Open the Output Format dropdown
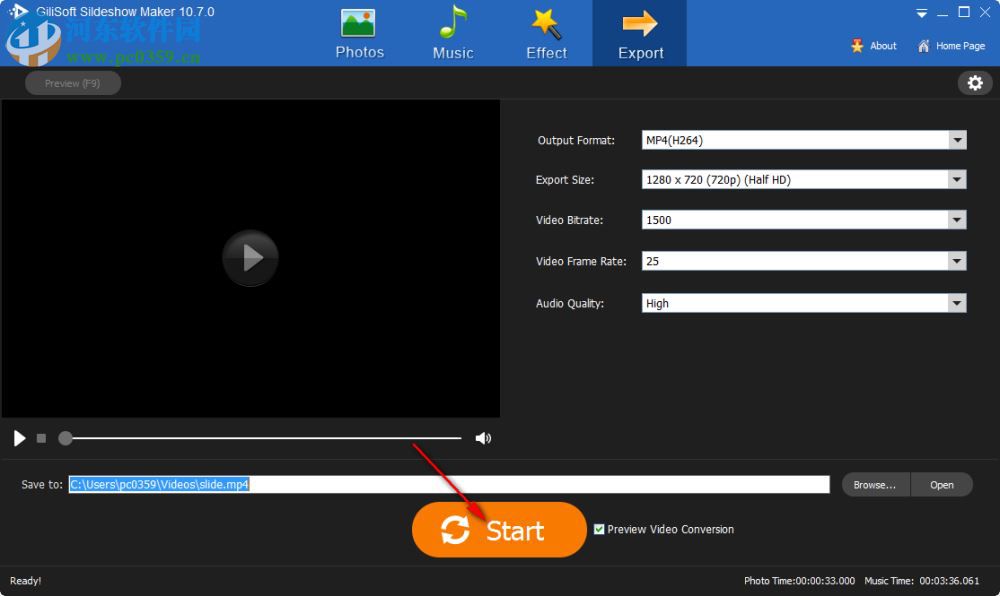Viewport: 1000px width, 596px height. [x=957, y=140]
